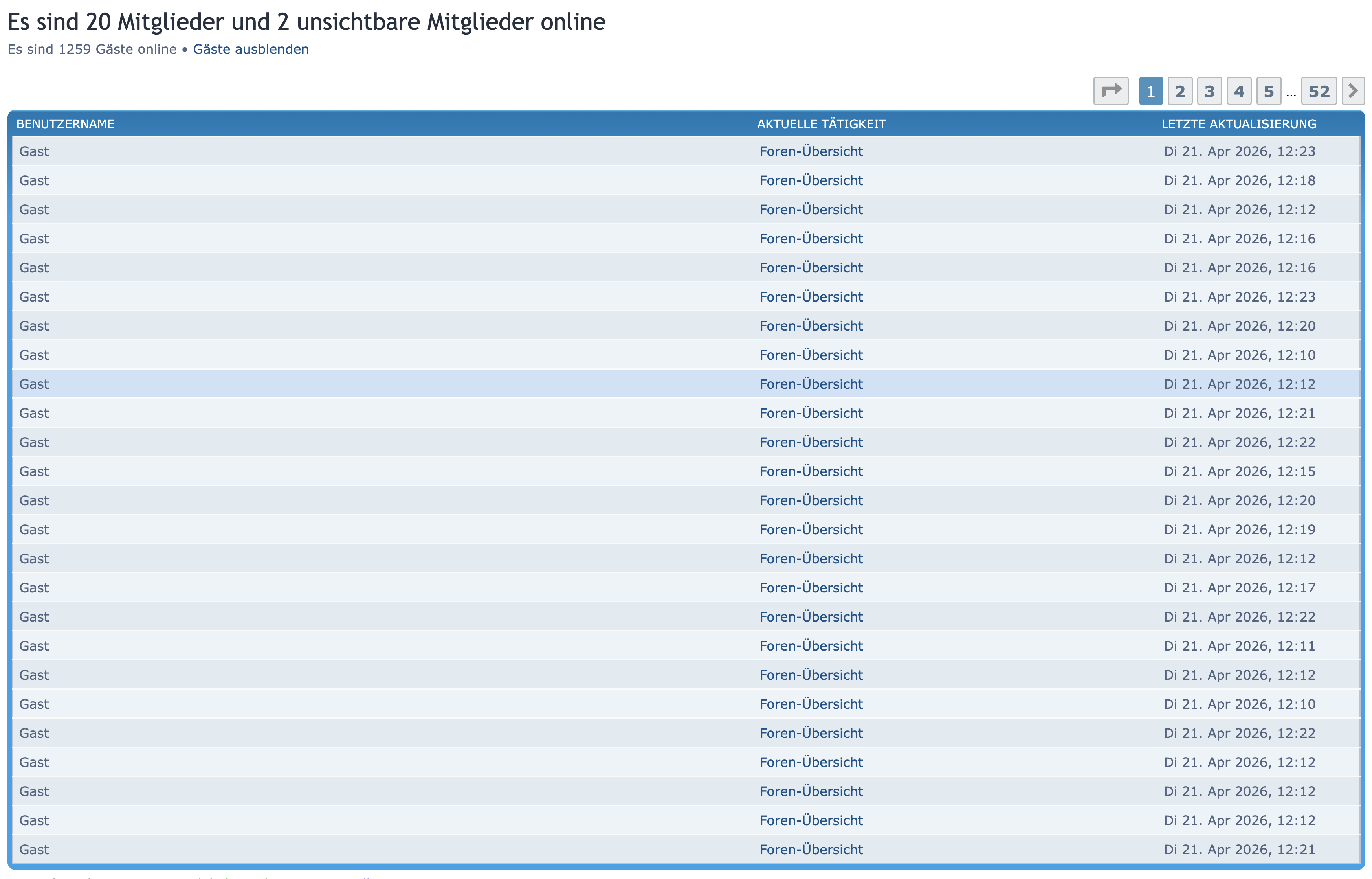Screen dimensions: 1372x879
Task: Open Foren-Übersicht link in first row
Action: point(811,151)
